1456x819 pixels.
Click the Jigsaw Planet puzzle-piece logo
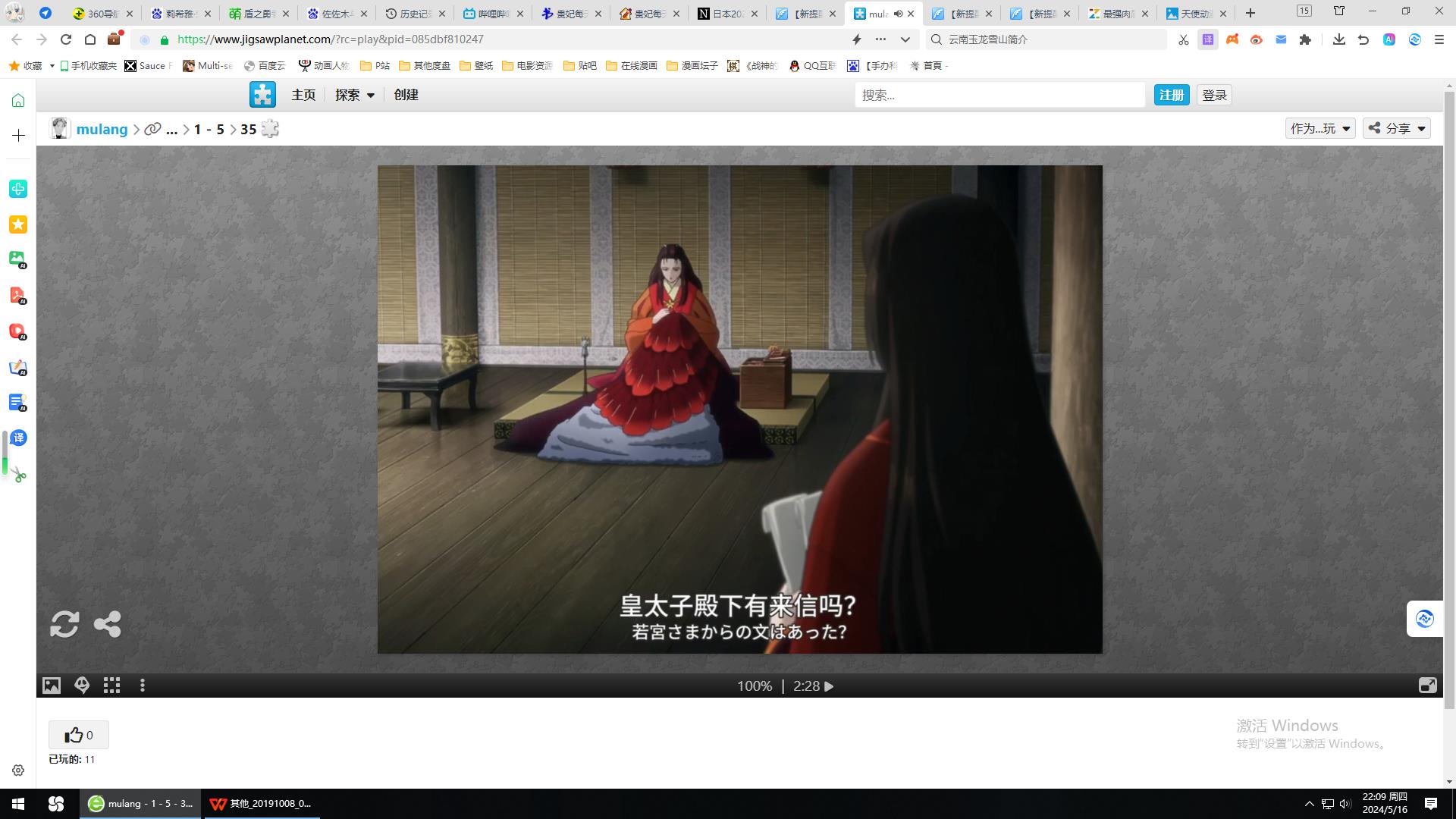point(262,95)
